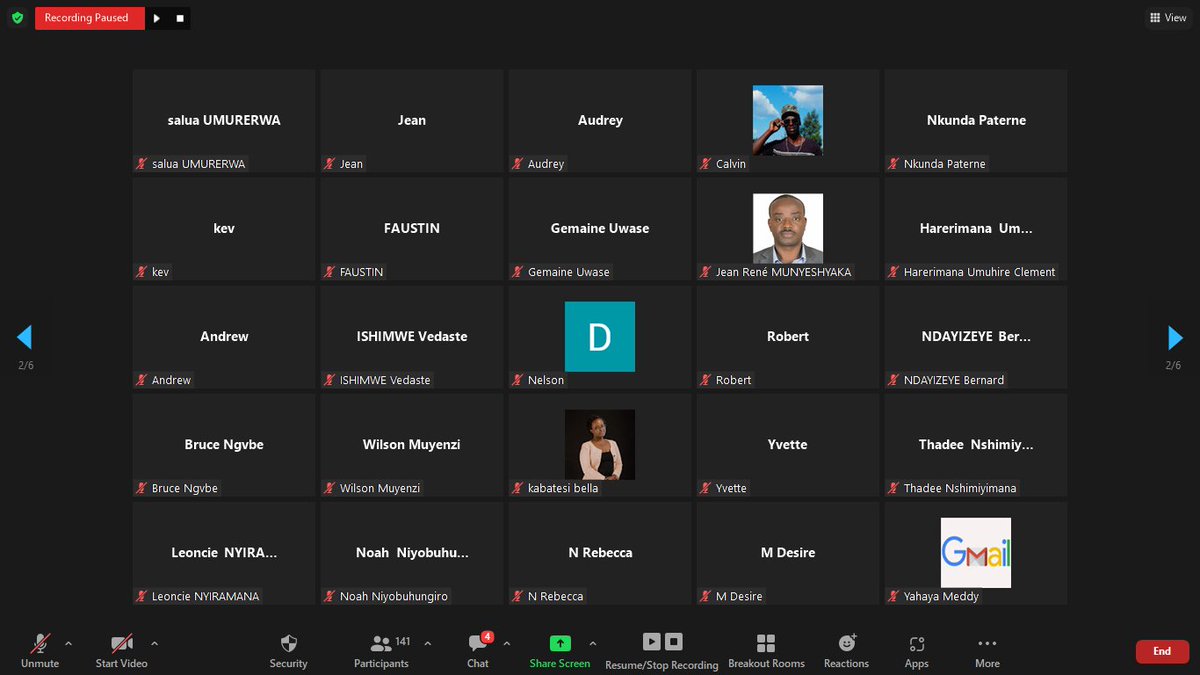Click muted mic icon beside ISHIMWE Vedaste label
The image size is (1200, 675).
(x=330, y=380)
